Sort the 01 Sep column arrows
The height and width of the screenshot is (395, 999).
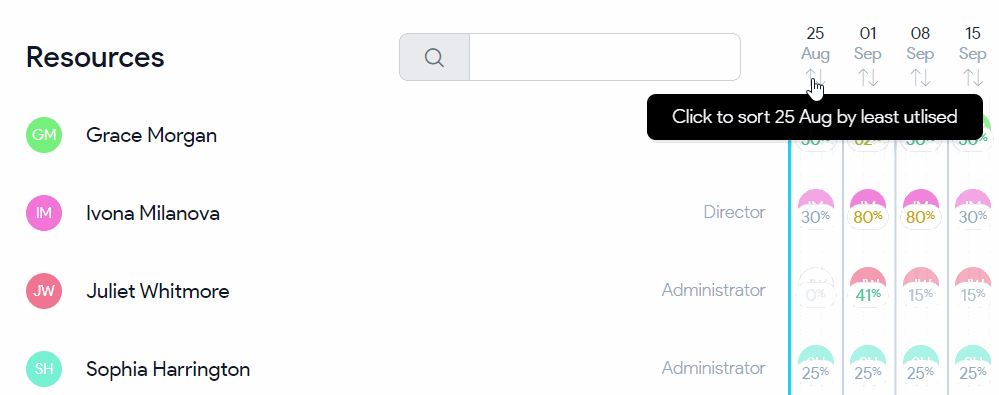coord(868,78)
